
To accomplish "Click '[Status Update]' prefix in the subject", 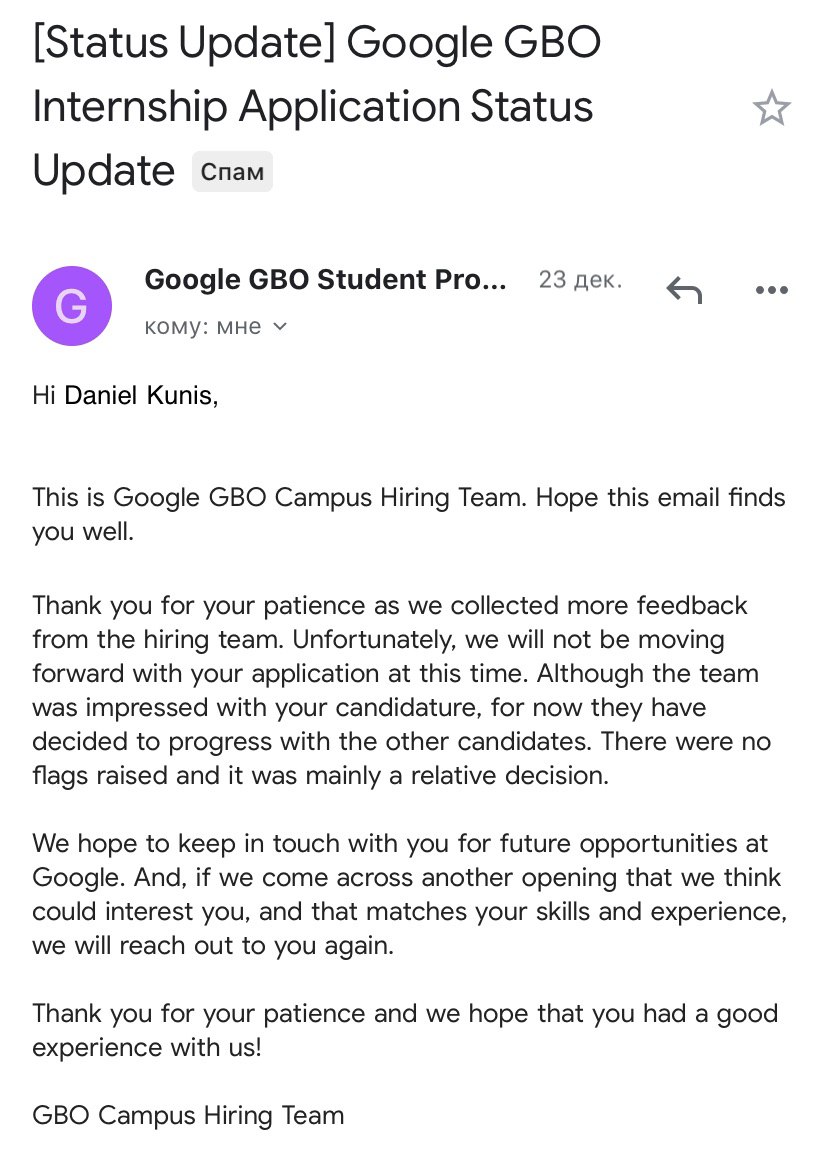I will click(184, 43).
